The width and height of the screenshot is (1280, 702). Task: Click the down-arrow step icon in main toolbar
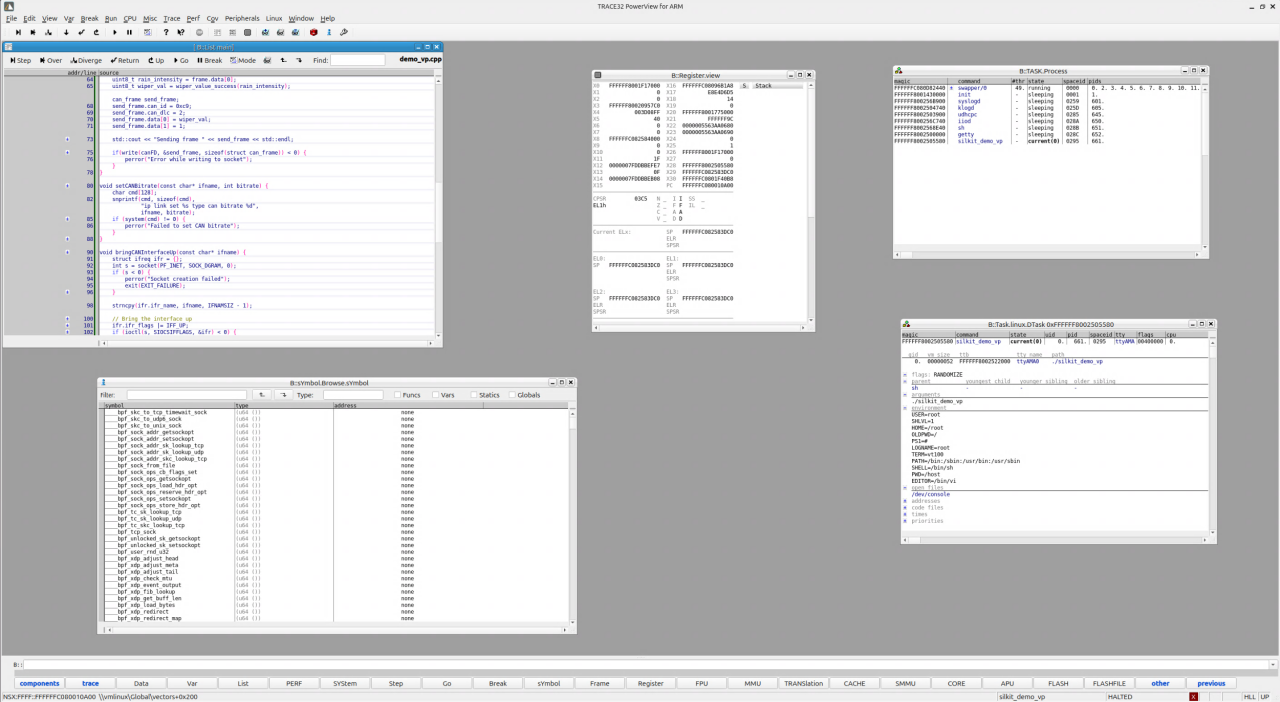(66, 32)
